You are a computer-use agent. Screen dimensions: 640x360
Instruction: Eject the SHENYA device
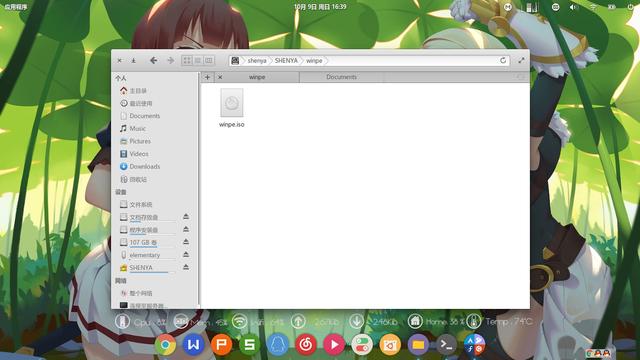(x=186, y=267)
